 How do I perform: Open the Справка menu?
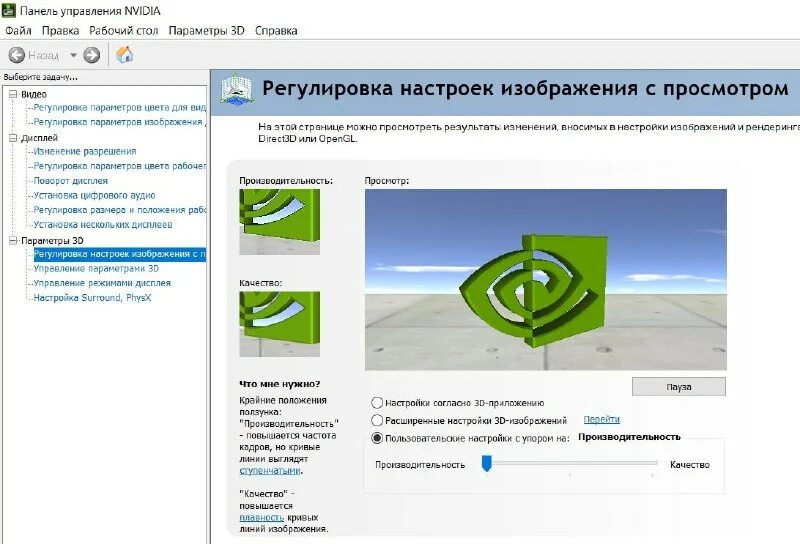click(x=276, y=31)
